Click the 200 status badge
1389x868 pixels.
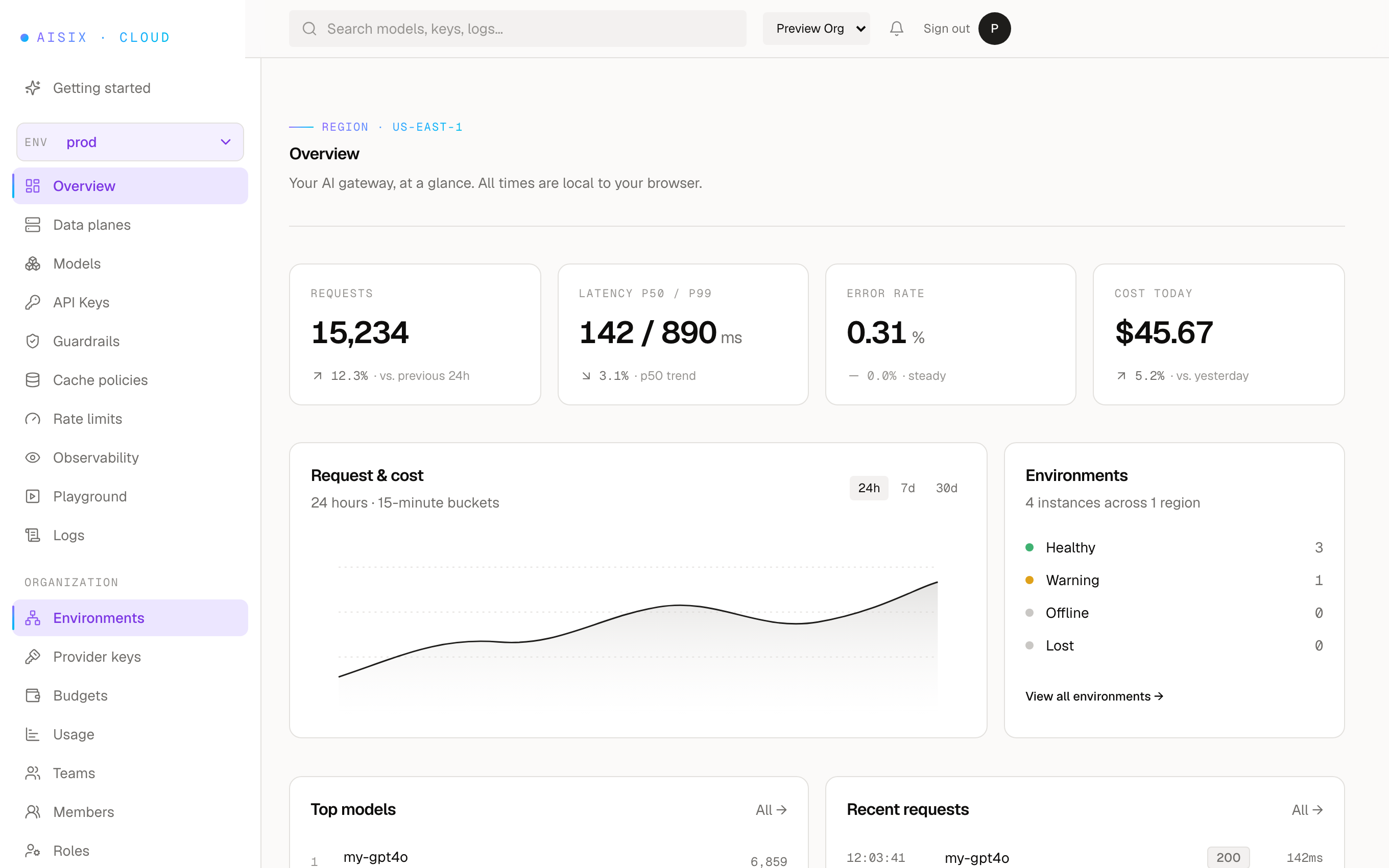(x=1228, y=857)
